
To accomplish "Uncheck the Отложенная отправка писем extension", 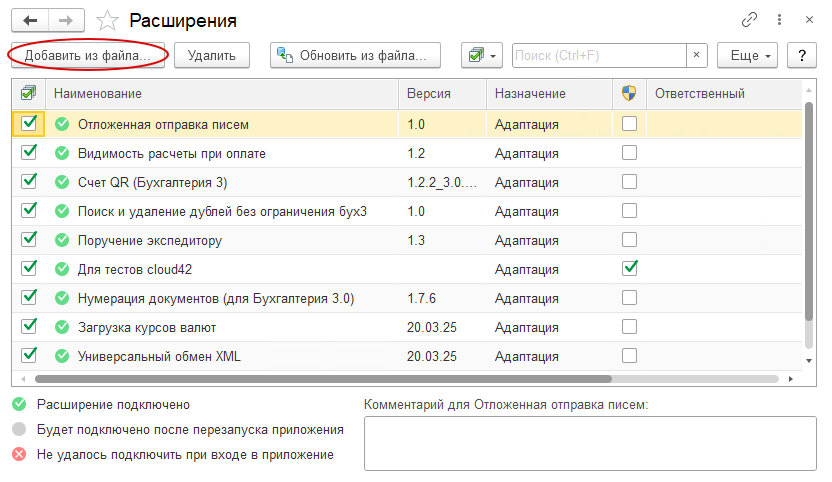I will click(29, 124).
